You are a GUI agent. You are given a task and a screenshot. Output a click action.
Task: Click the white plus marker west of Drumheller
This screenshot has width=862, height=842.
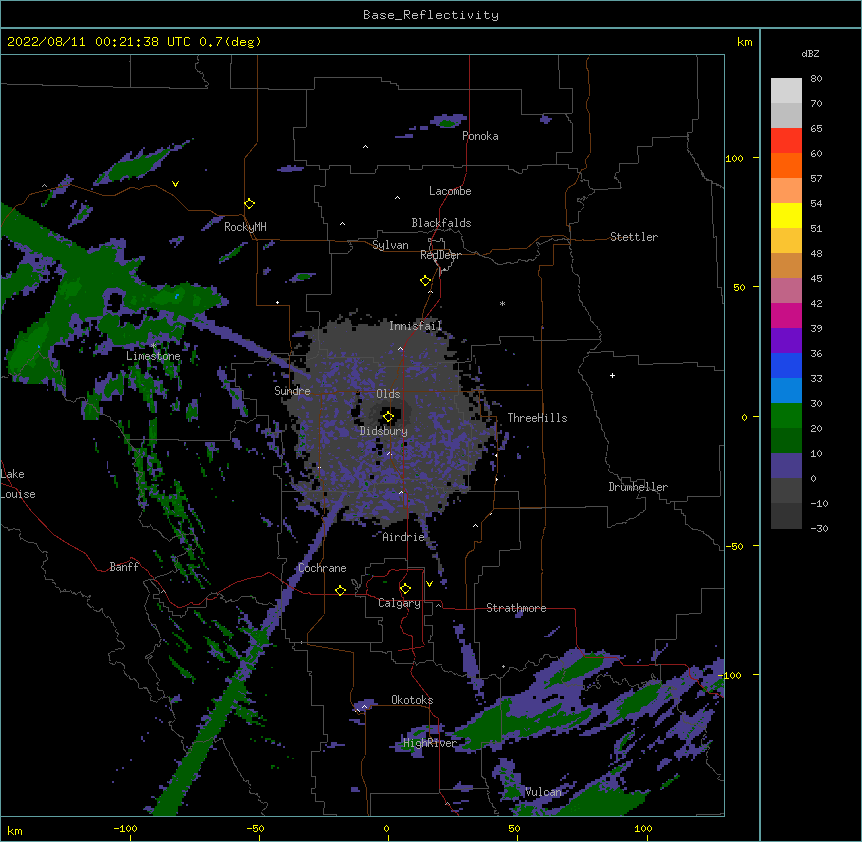tap(612, 375)
